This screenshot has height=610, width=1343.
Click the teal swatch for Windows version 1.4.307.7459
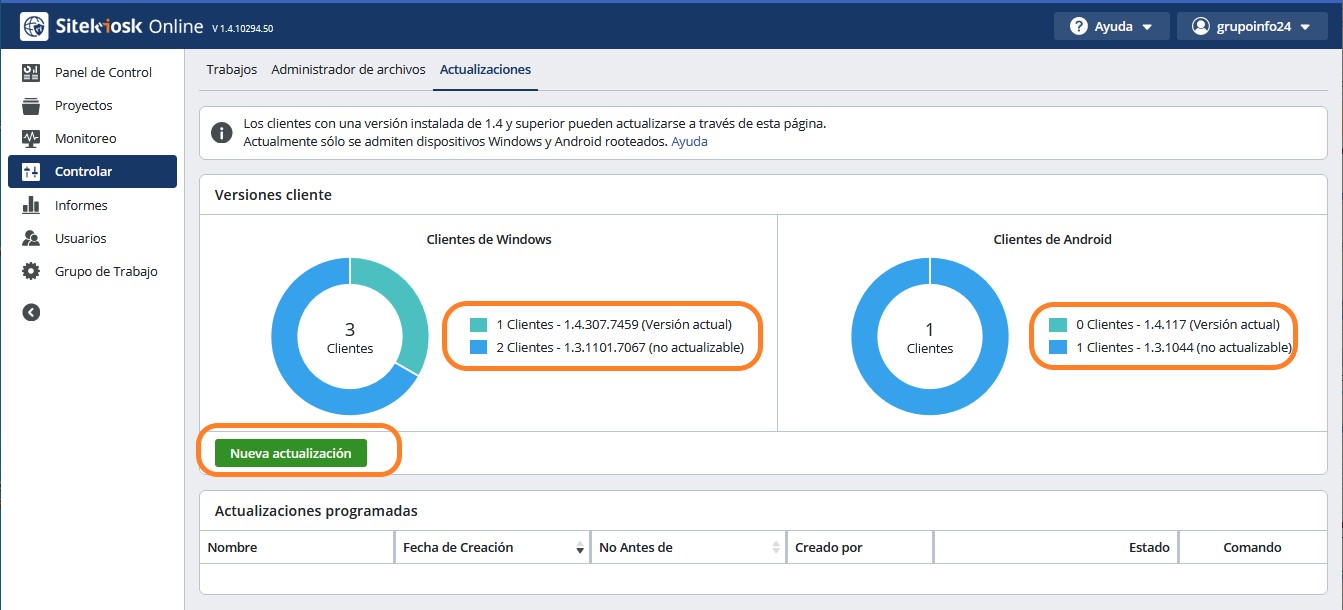[x=479, y=325]
